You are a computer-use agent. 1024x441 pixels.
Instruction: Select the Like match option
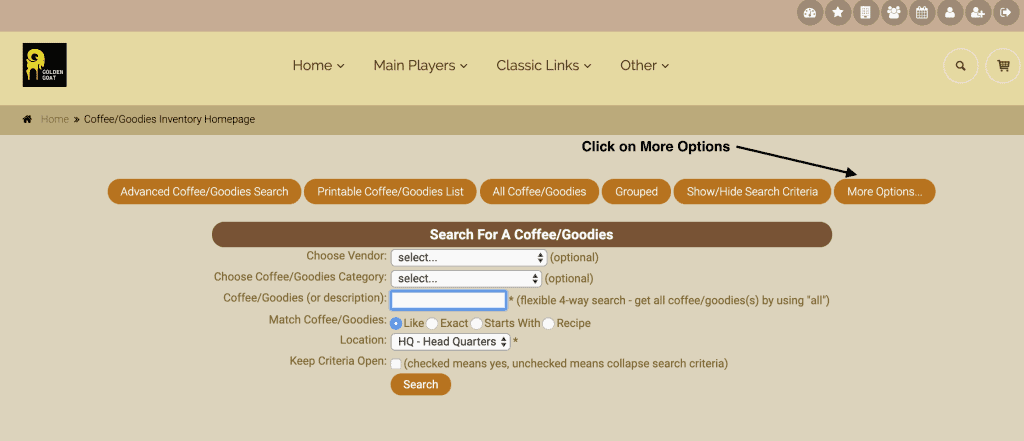(396, 323)
